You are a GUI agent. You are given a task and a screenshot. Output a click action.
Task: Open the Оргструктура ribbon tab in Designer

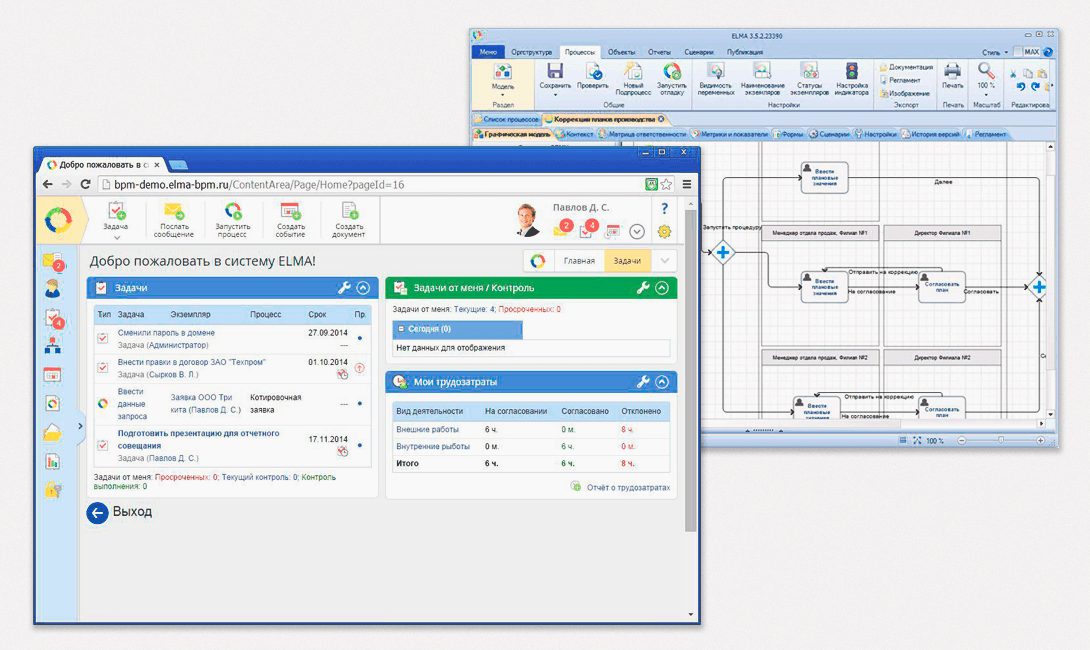[x=531, y=52]
